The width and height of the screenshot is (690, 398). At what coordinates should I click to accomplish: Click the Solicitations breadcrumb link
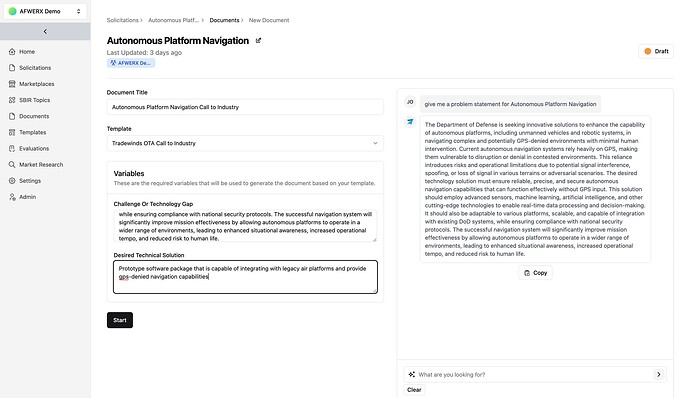pyautogui.click(x=122, y=20)
